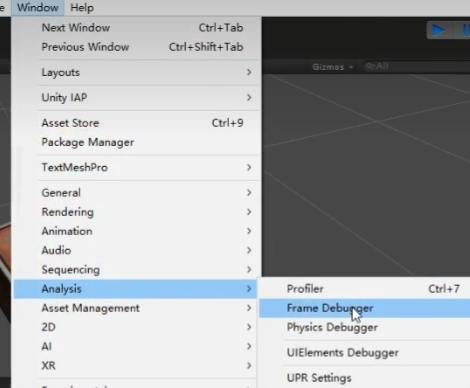Viewport: 470px width, 388px height.
Task: Open UPR Settings
Action: coord(365,378)
